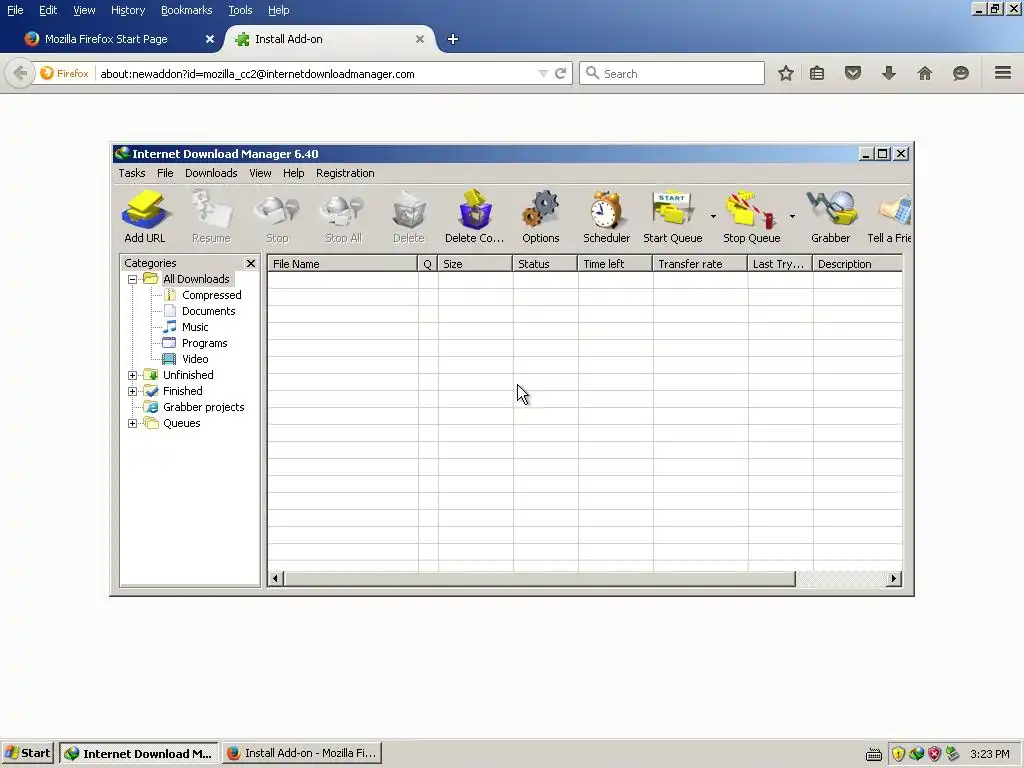Sort by Size column header

coord(475,264)
